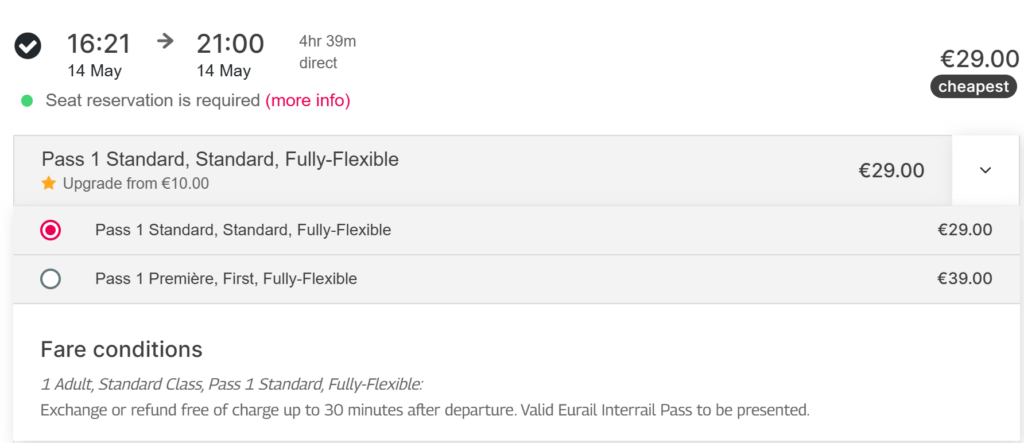Click the €29.00 price in the header bar
Viewport: 1024px width, 443px height.
coord(891,171)
